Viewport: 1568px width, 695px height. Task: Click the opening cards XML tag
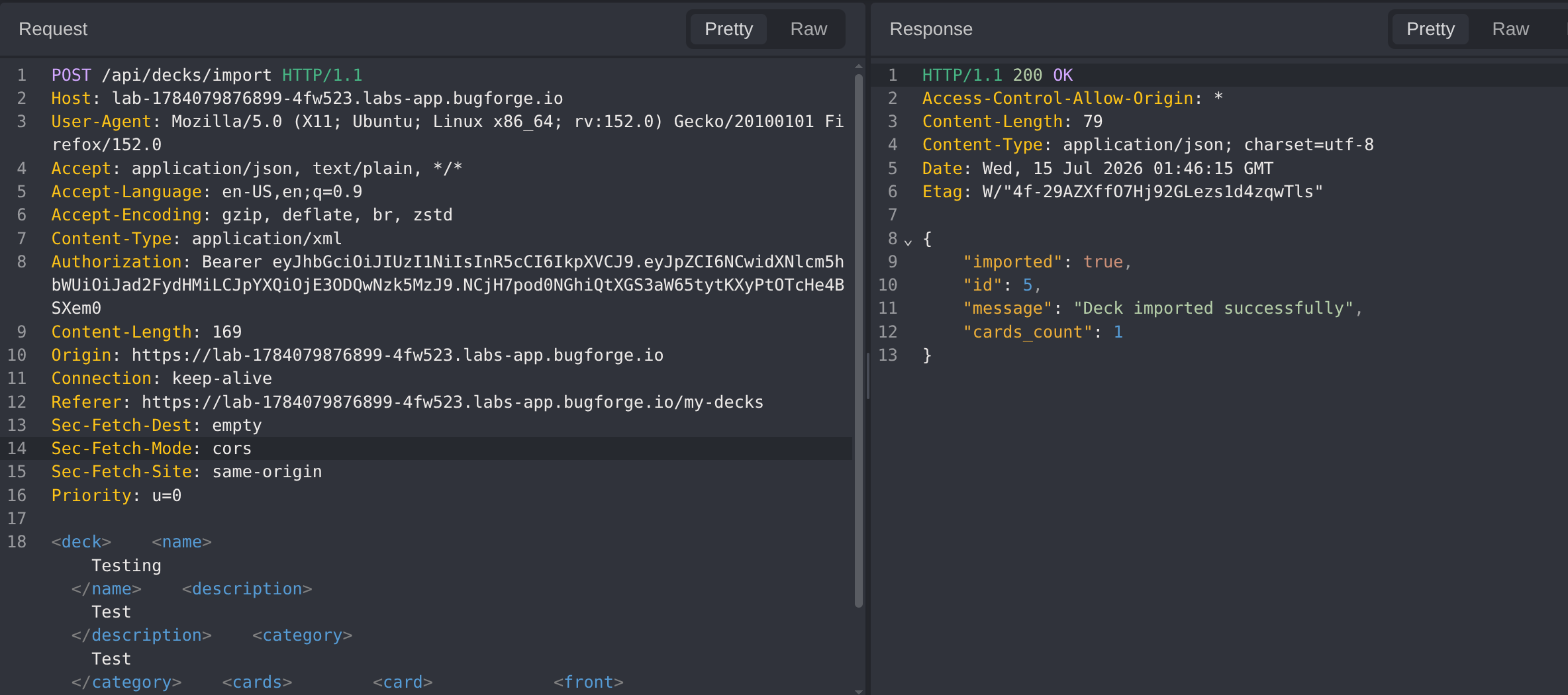tap(257, 682)
